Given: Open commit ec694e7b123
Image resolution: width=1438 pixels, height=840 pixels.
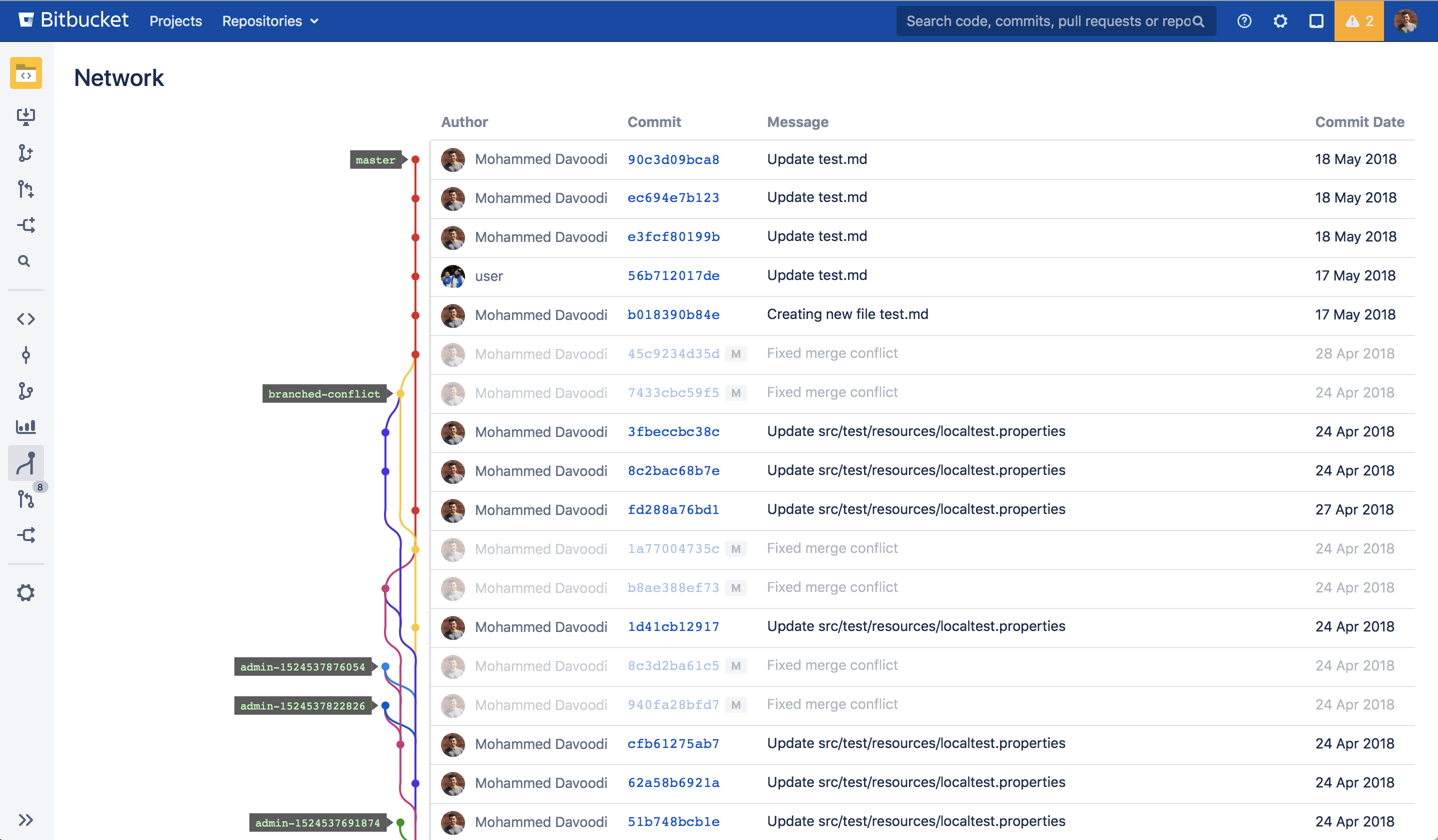Looking at the screenshot, I should tap(673, 198).
